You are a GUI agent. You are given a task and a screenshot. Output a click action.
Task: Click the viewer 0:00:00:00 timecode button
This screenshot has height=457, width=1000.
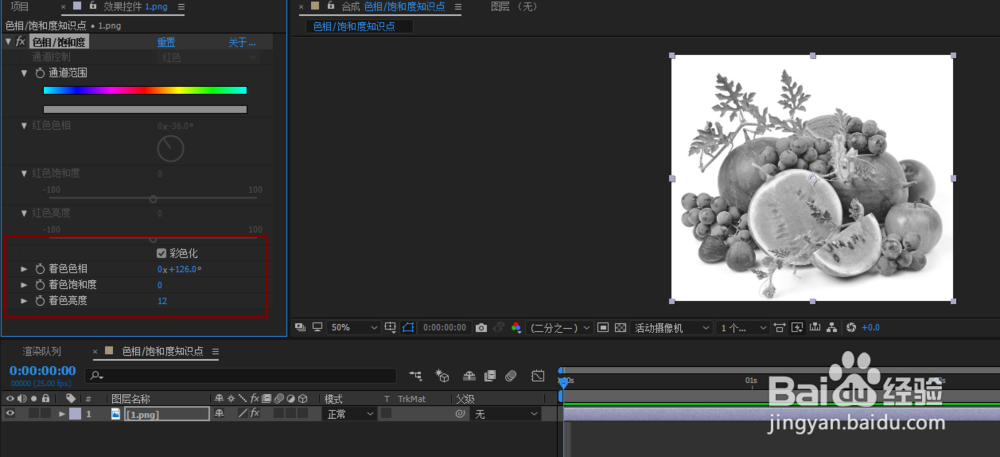[445, 328]
